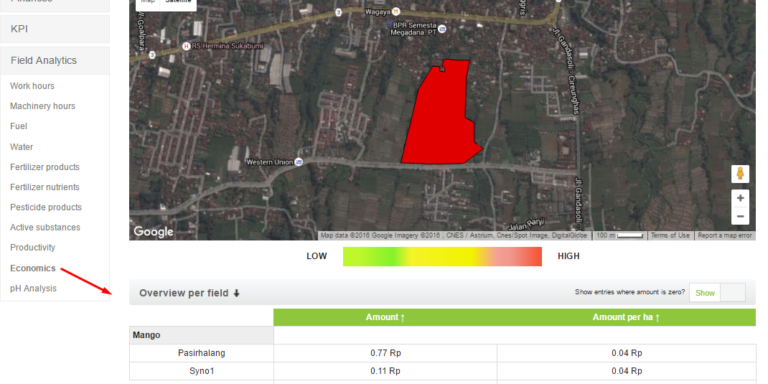This screenshot has height=384, width=768.
Task: Toggle Show entries where amount is zero
Action: click(x=717, y=292)
